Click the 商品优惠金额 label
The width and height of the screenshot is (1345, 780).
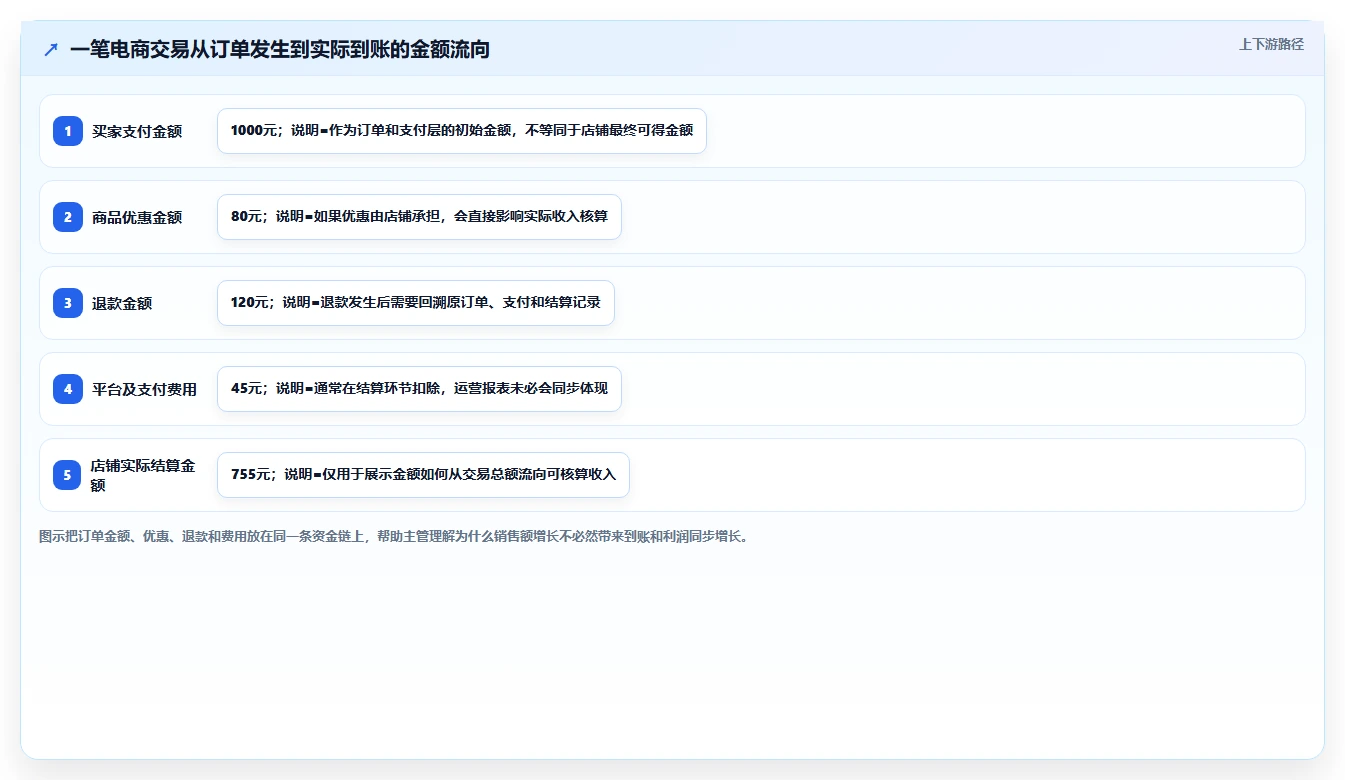137,217
